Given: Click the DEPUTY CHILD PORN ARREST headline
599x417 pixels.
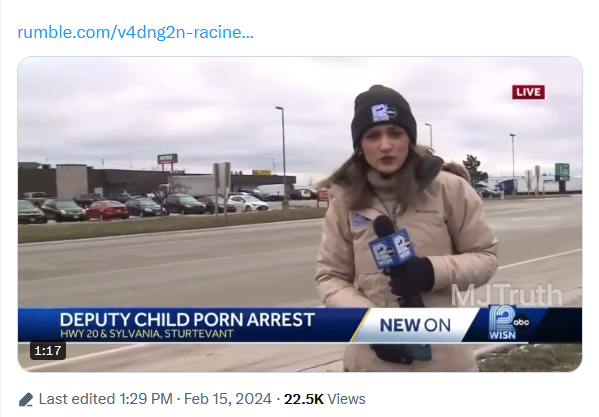Looking at the screenshot, I should pos(187,320).
